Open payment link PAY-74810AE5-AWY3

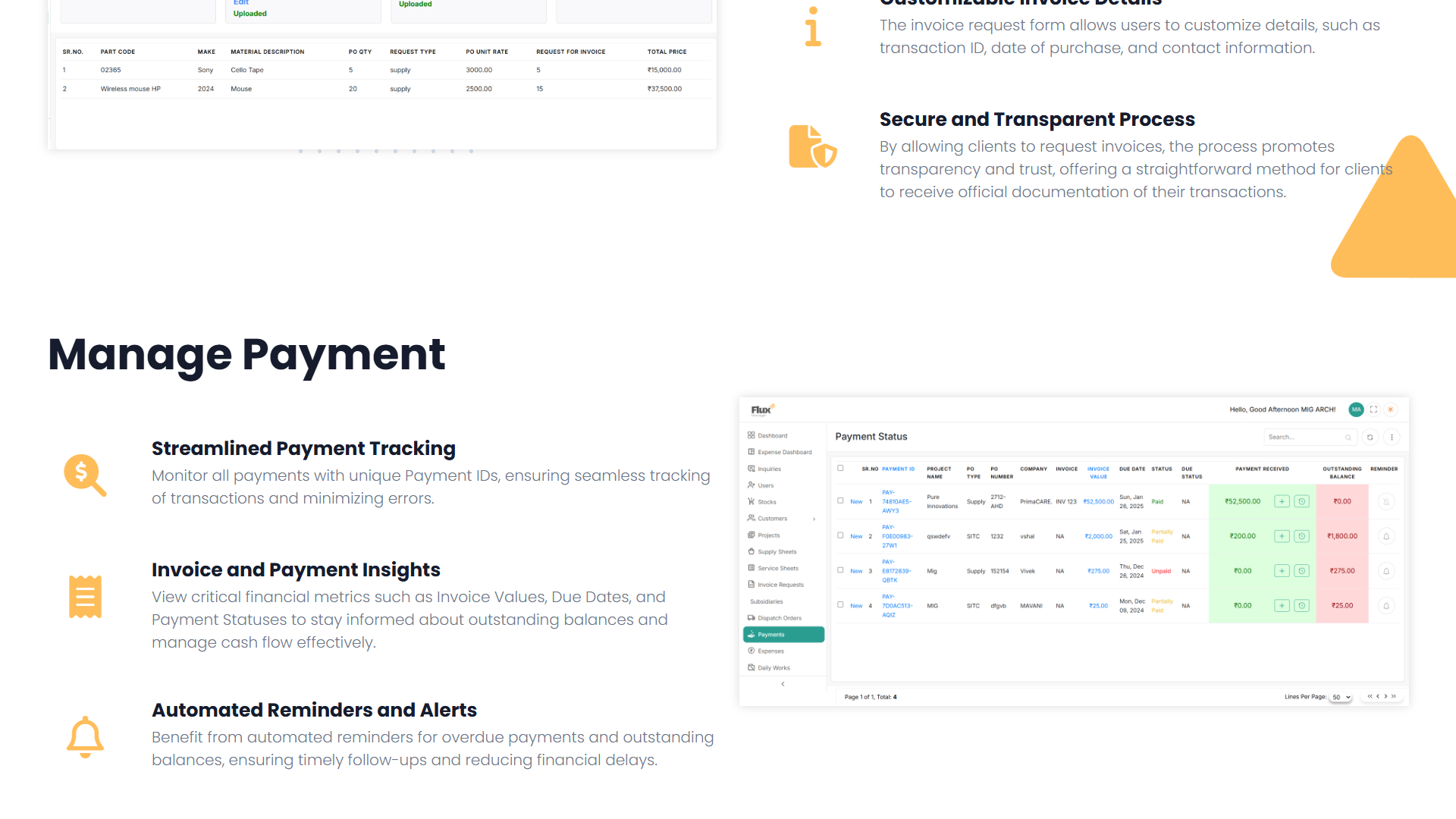[x=896, y=502]
